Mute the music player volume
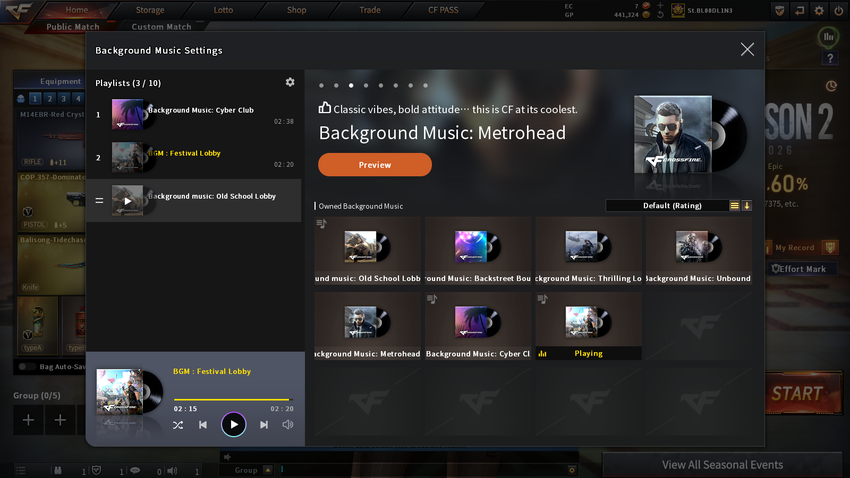Viewport: 850px width, 478px height. 288,425
